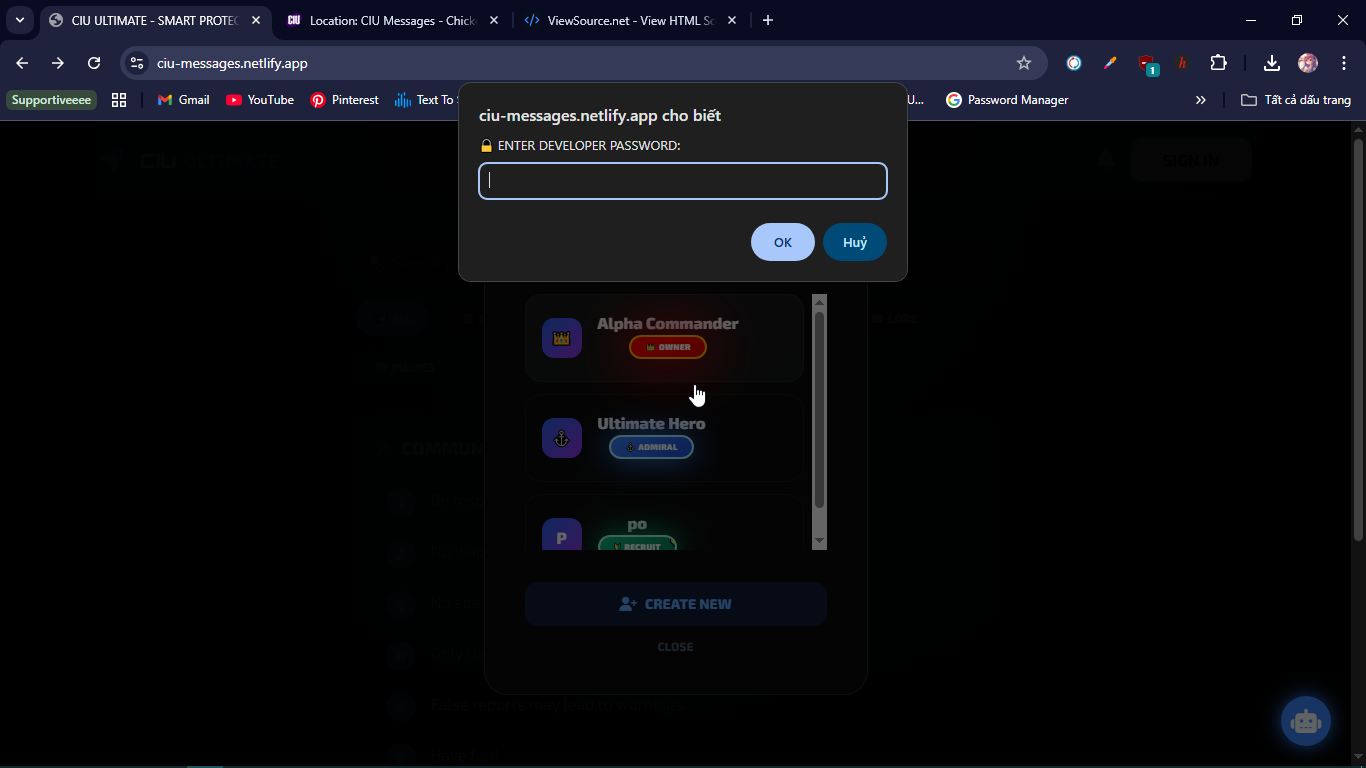Open a new tab with plus button
The height and width of the screenshot is (768, 1366).
(x=767, y=20)
